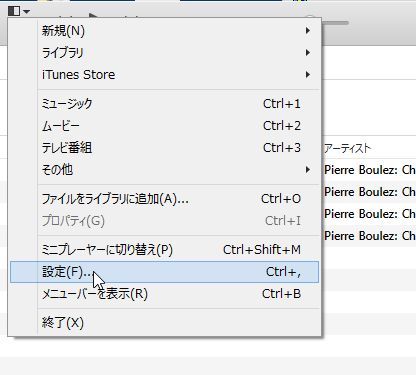Select ミュージック menu entry

point(164,104)
